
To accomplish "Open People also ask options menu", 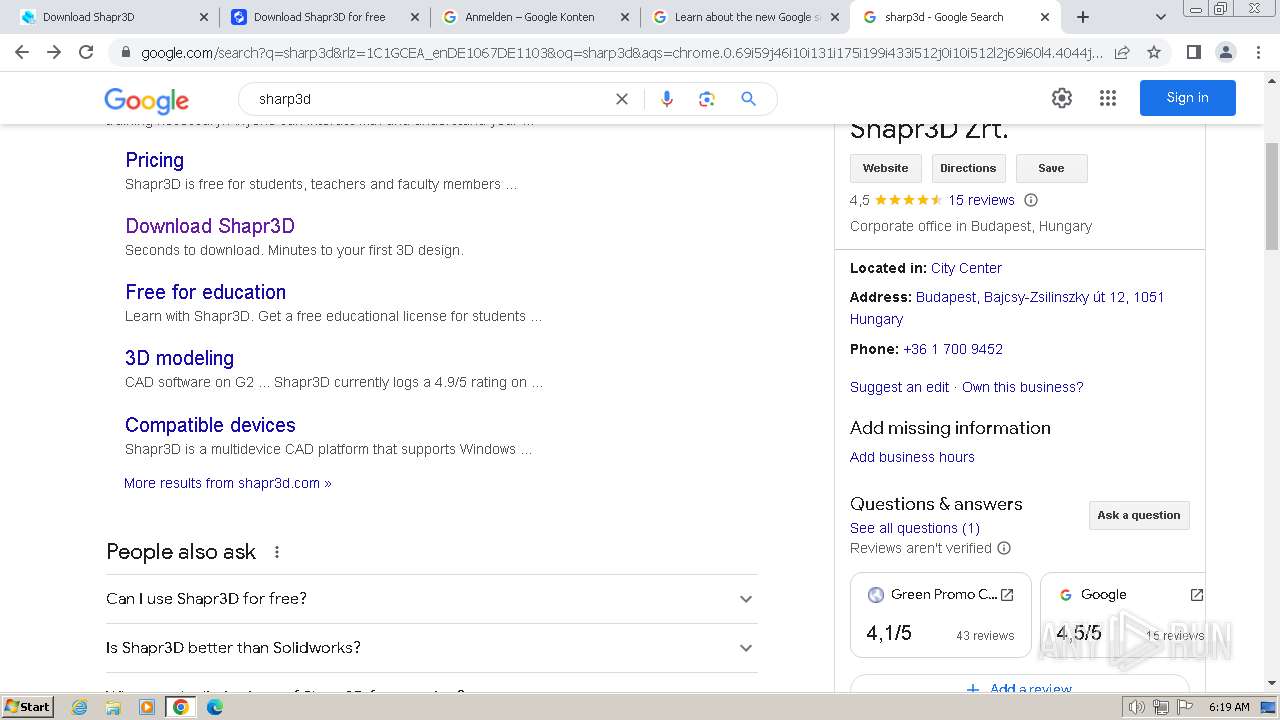I will tap(277, 552).
